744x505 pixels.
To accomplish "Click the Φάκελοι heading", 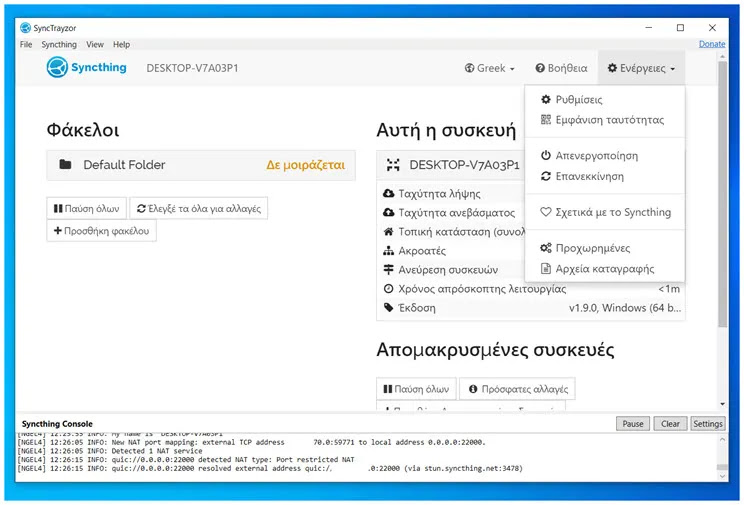I will tap(83, 130).
